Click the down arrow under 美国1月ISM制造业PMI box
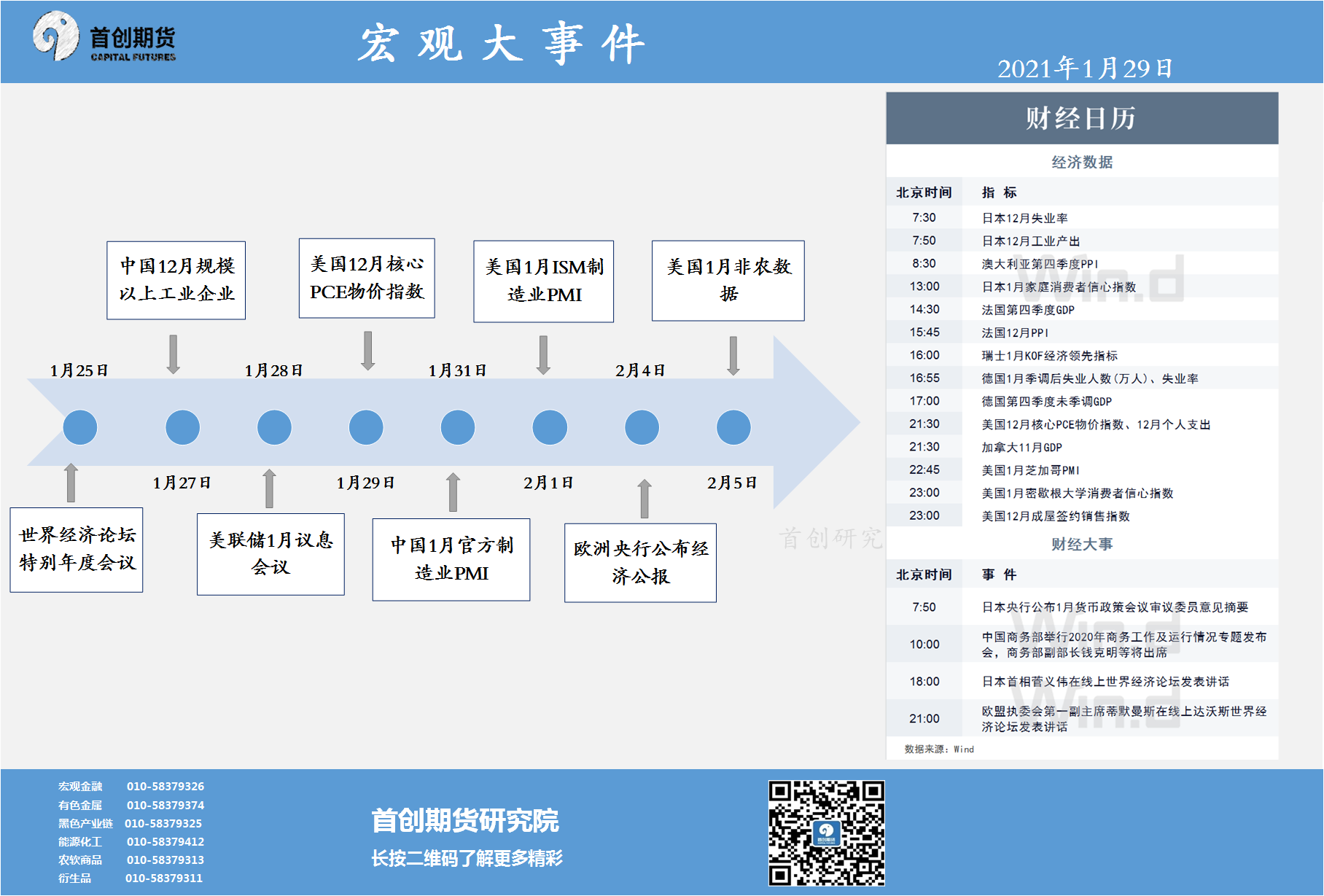 coord(543,354)
